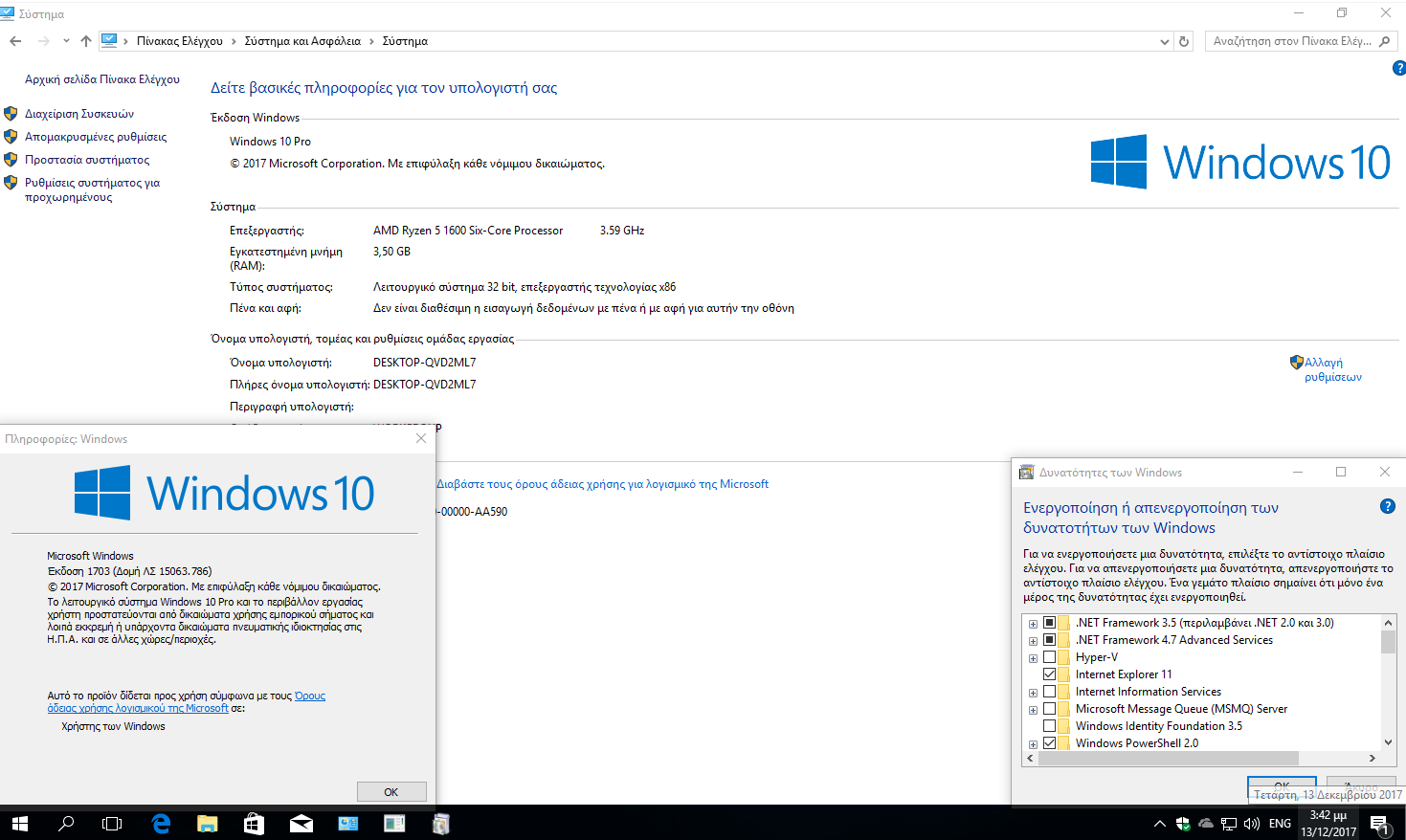Open volume control in tray
Image resolution: width=1406 pixels, height=840 pixels.
[1251, 824]
